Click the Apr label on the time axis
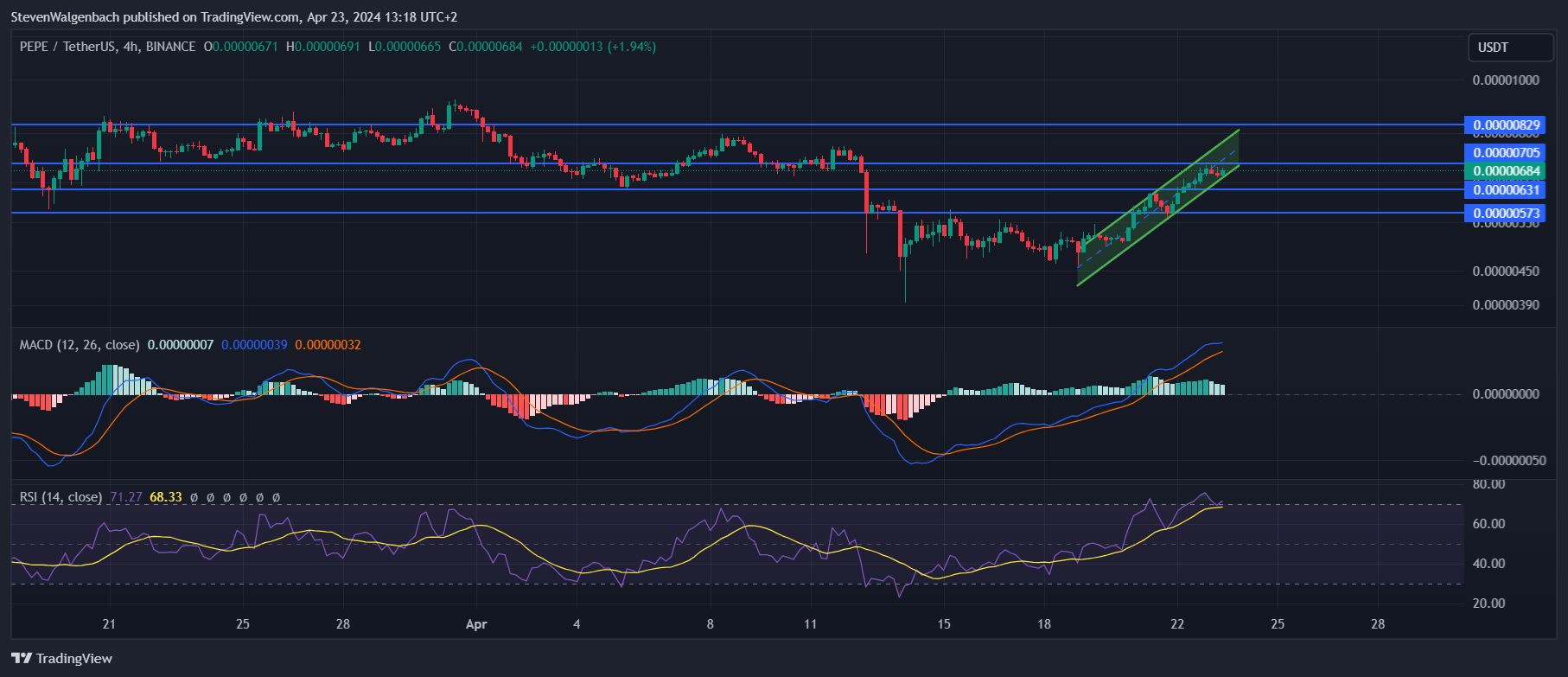This screenshot has height=677, width=1568. pos(476,624)
